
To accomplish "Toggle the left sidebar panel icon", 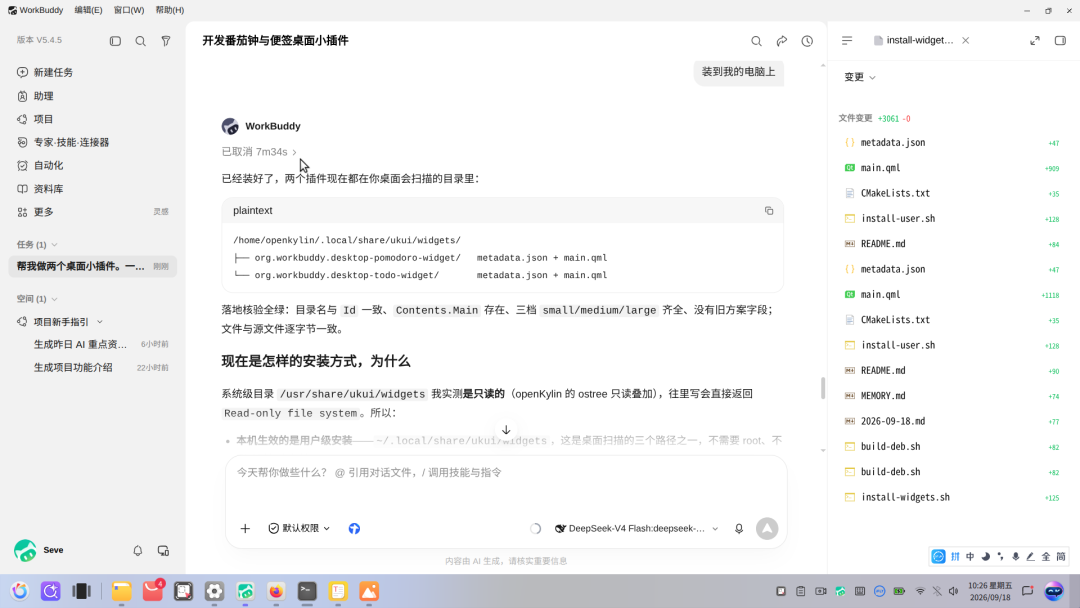I will (115, 41).
